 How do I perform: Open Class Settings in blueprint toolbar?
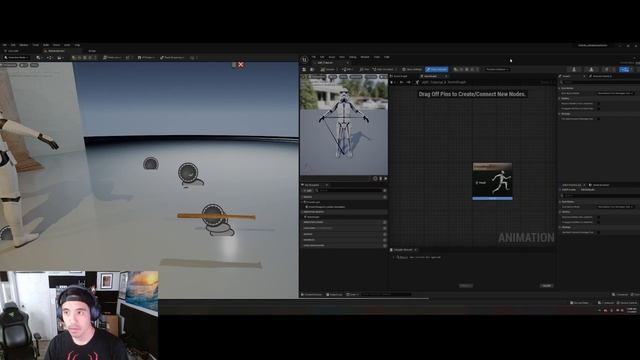point(412,69)
